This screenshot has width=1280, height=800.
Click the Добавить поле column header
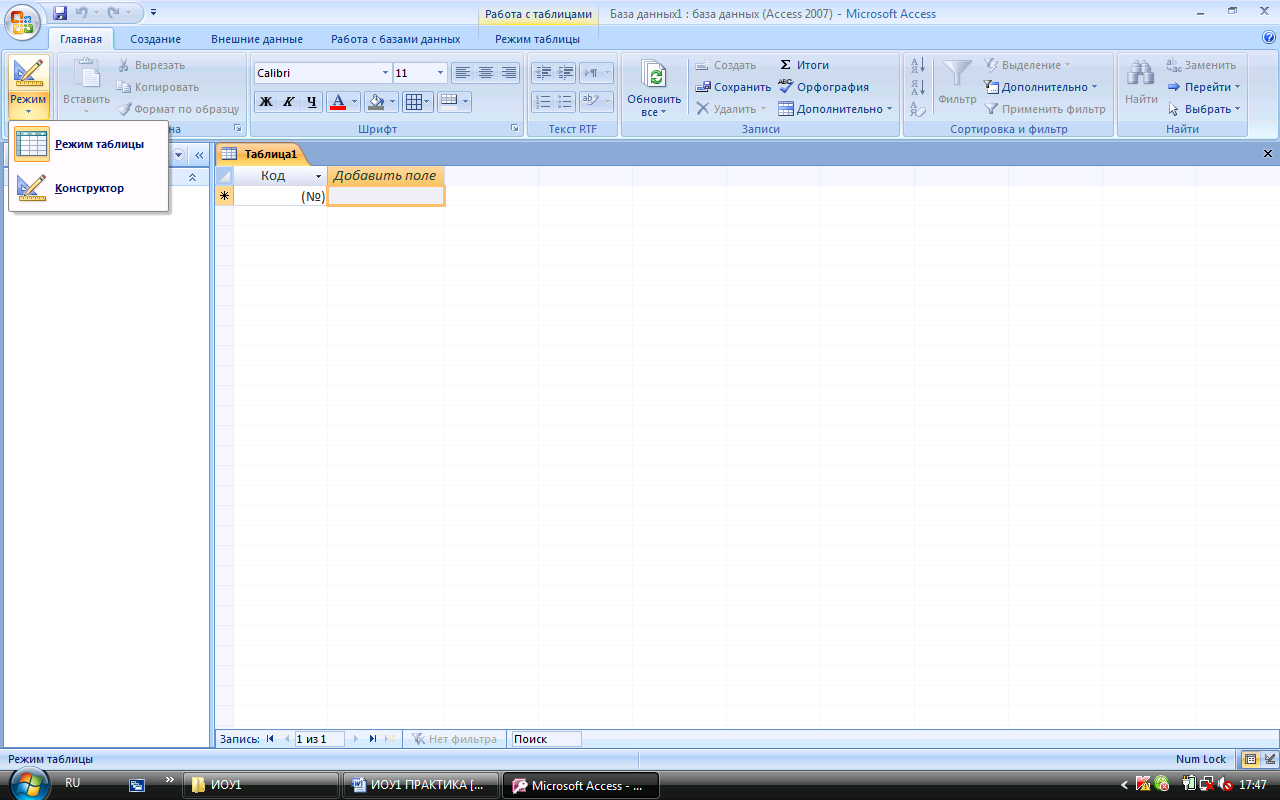pos(385,176)
